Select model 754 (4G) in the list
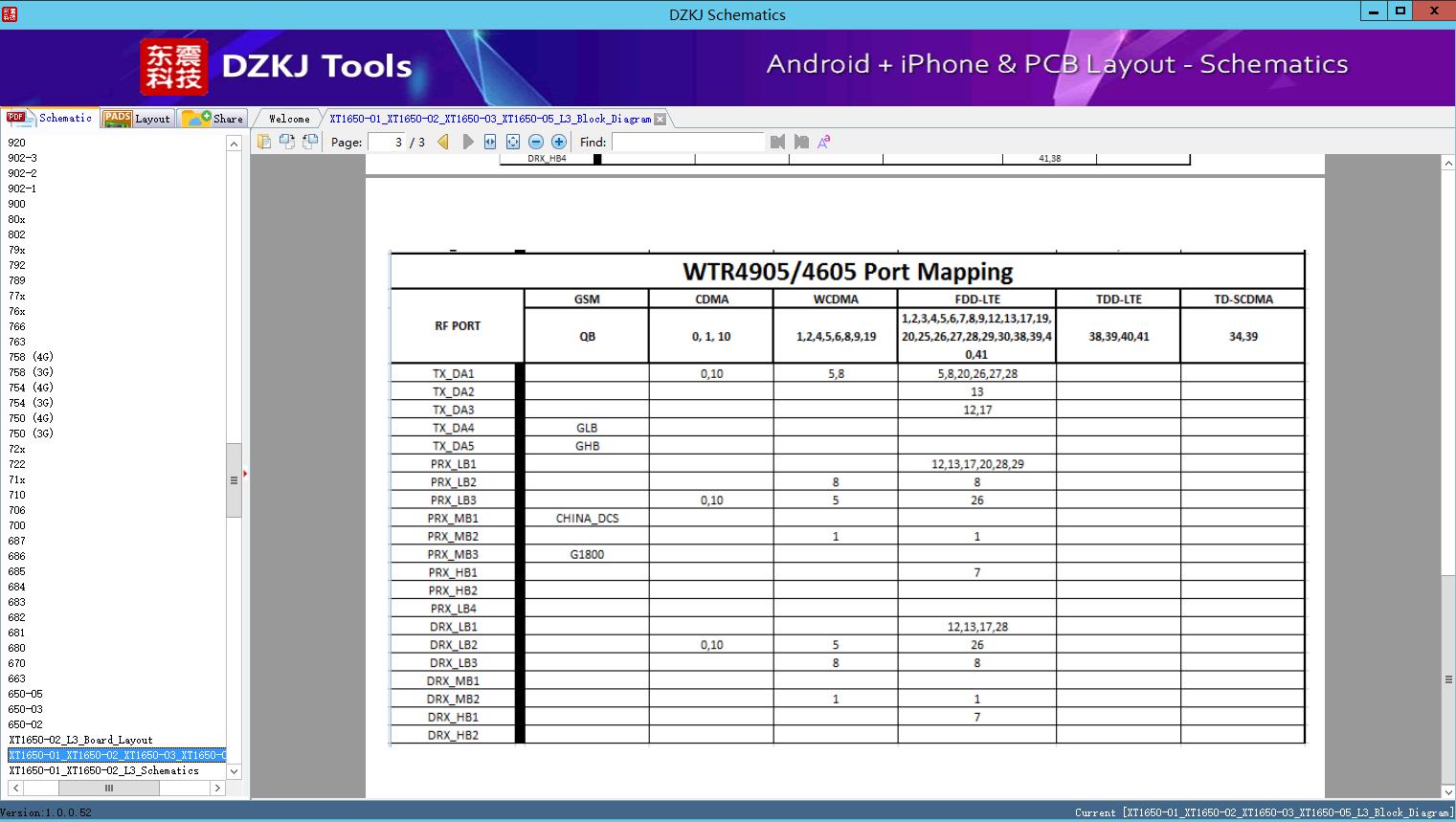The width and height of the screenshot is (1456, 822). point(31,388)
